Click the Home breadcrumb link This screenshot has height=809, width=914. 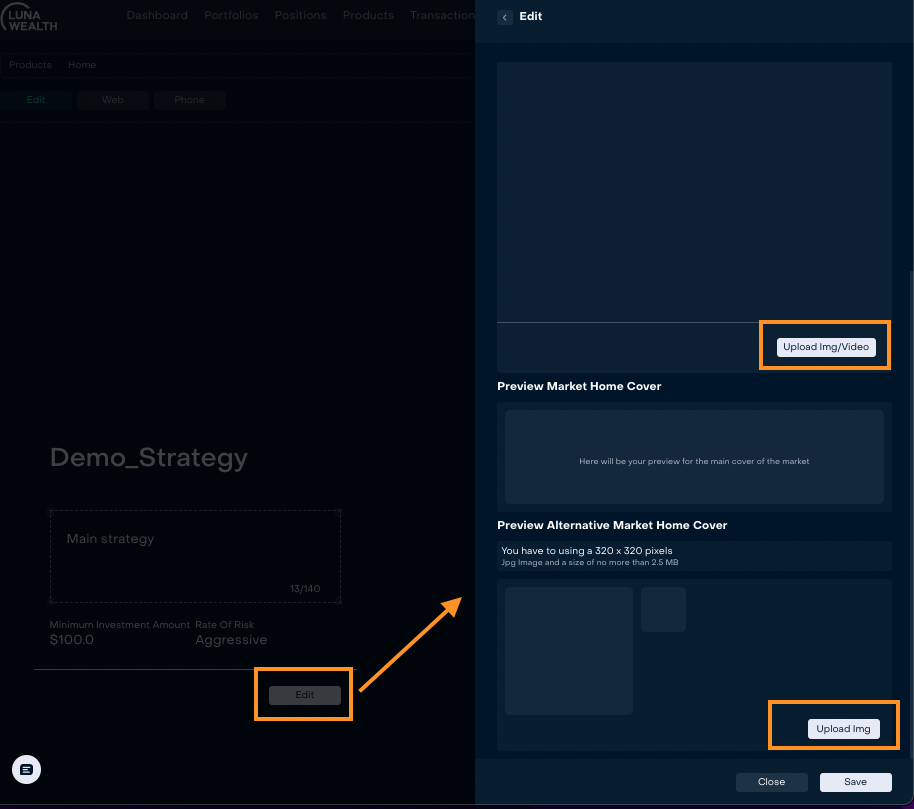(82, 65)
